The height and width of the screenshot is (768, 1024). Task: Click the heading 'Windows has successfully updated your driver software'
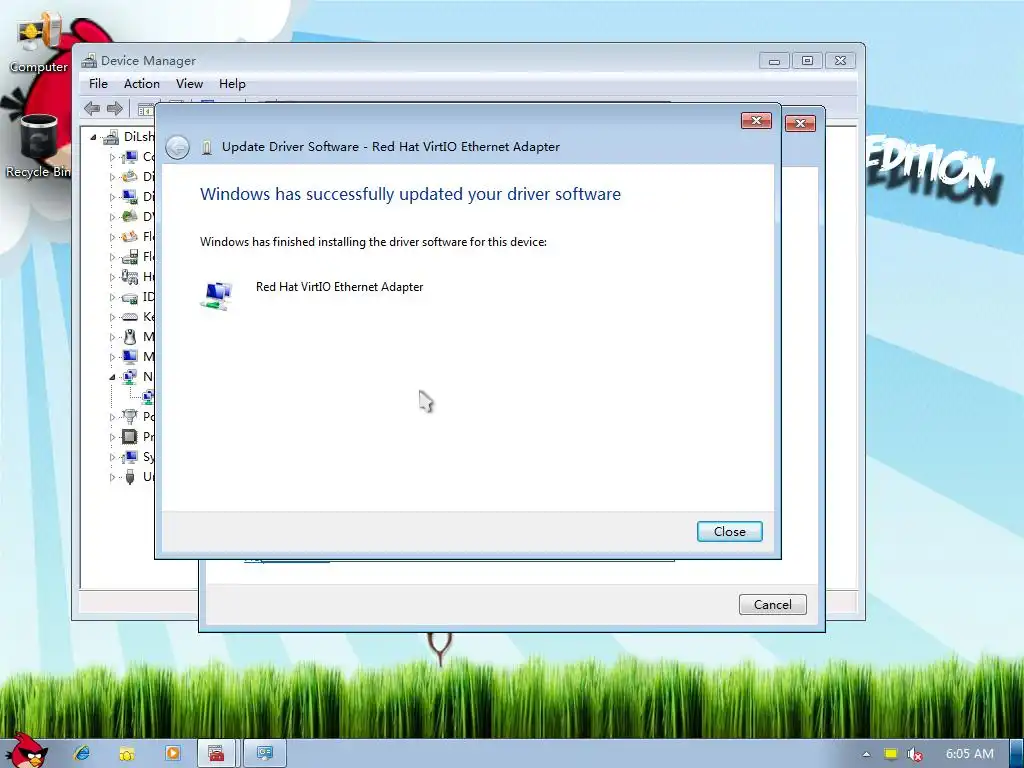tap(410, 194)
